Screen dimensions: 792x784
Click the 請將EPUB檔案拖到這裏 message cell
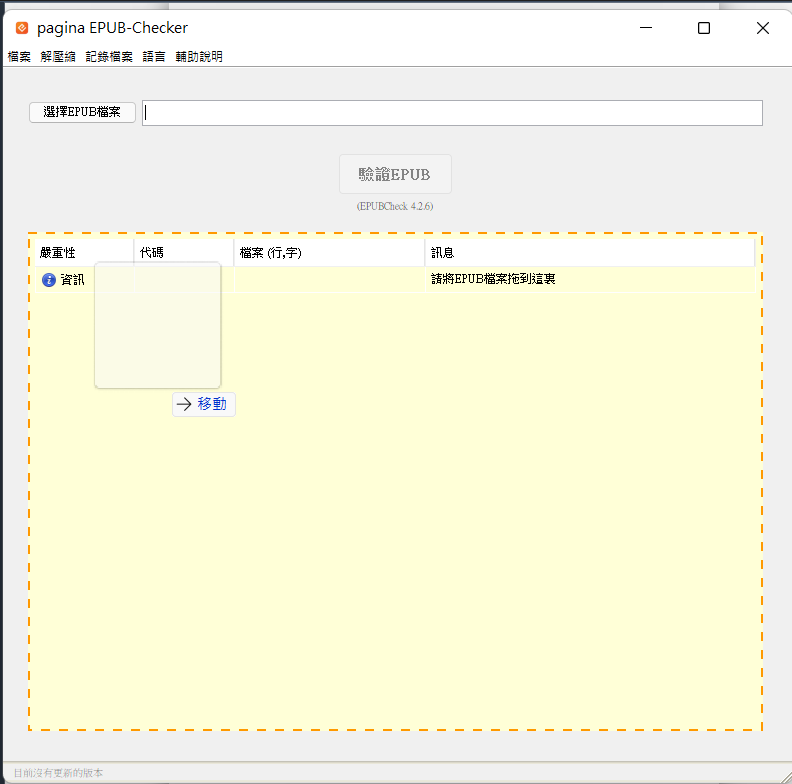coord(590,279)
